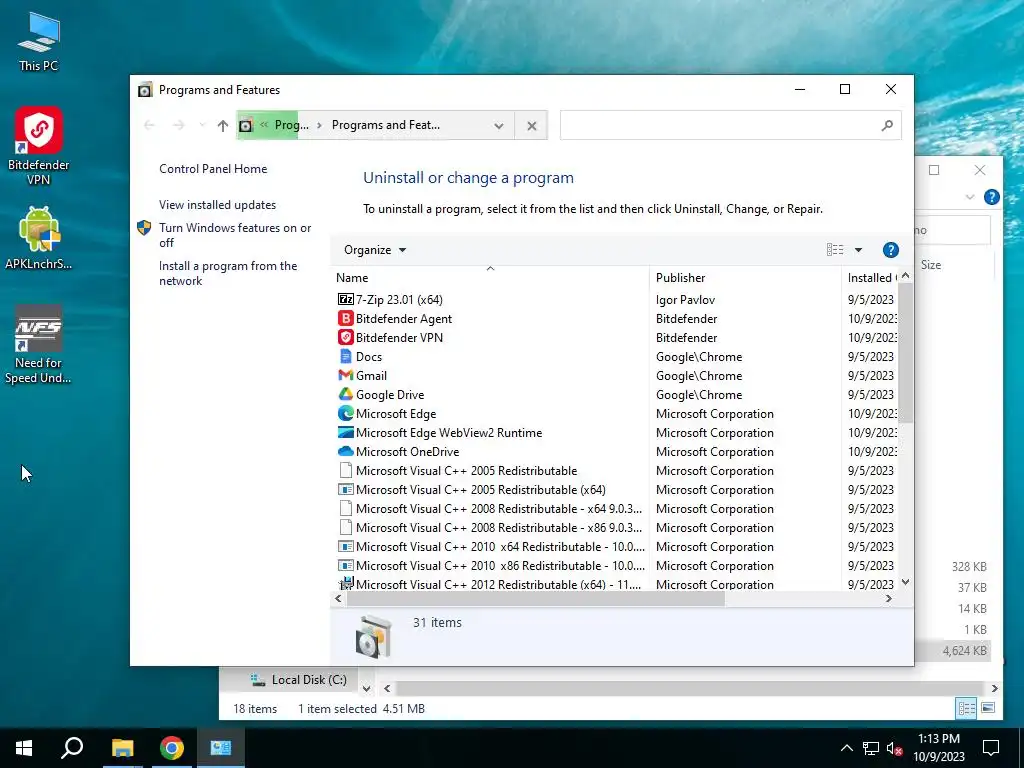Viewport: 1024px width, 768px height.
Task: Go up one level with up arrow
Action: coord(223,125)
